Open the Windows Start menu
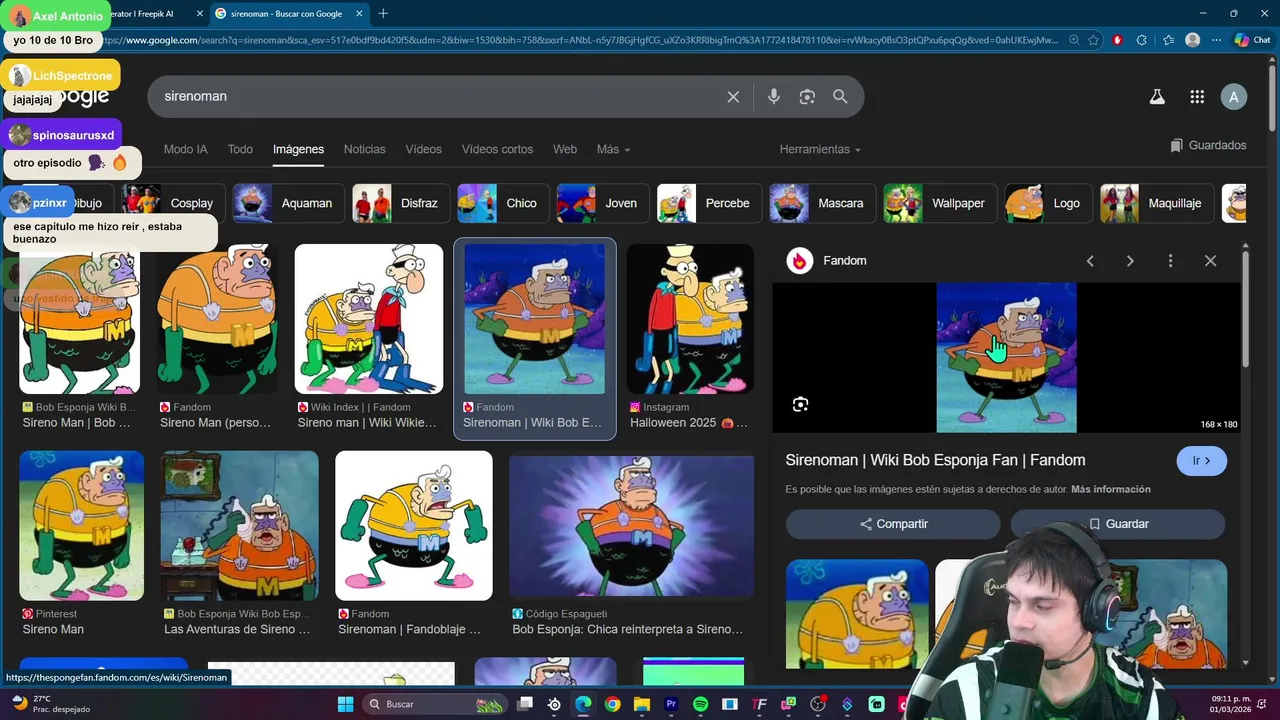 point(345,704)
